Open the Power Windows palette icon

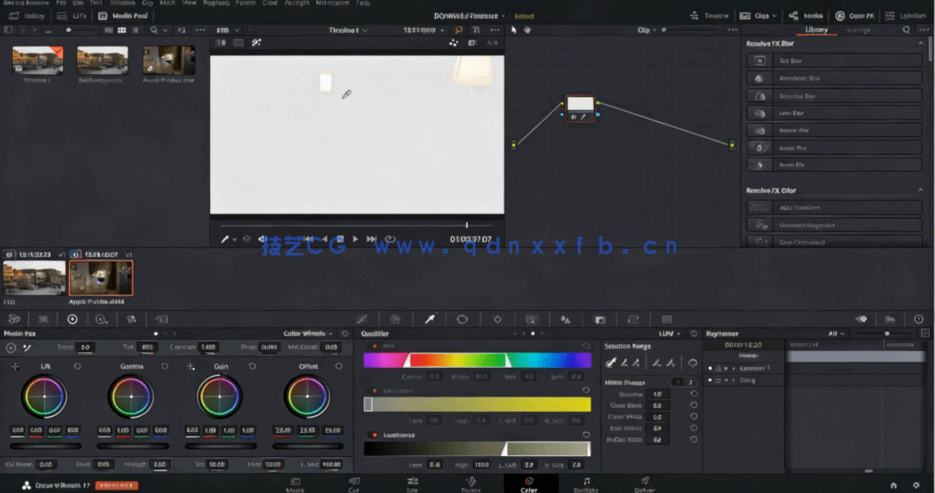tap(462, 320)
